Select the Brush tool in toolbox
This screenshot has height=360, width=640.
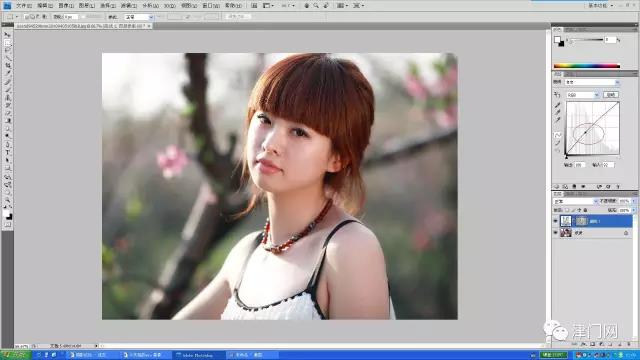click(7, 89)
